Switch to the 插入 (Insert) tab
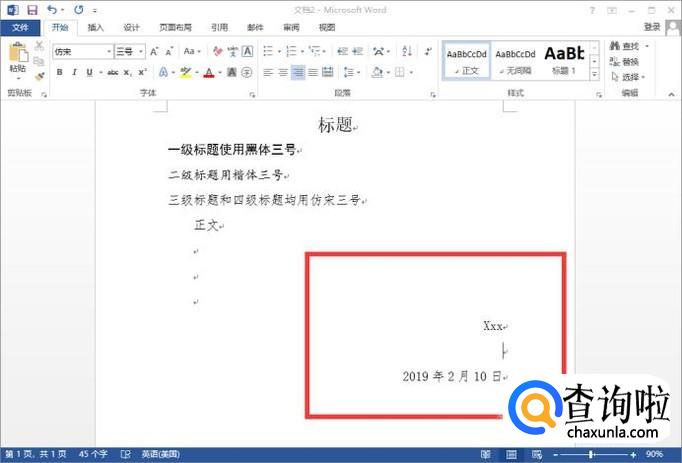Screen dimensions: 682x463 pos(96,27)
